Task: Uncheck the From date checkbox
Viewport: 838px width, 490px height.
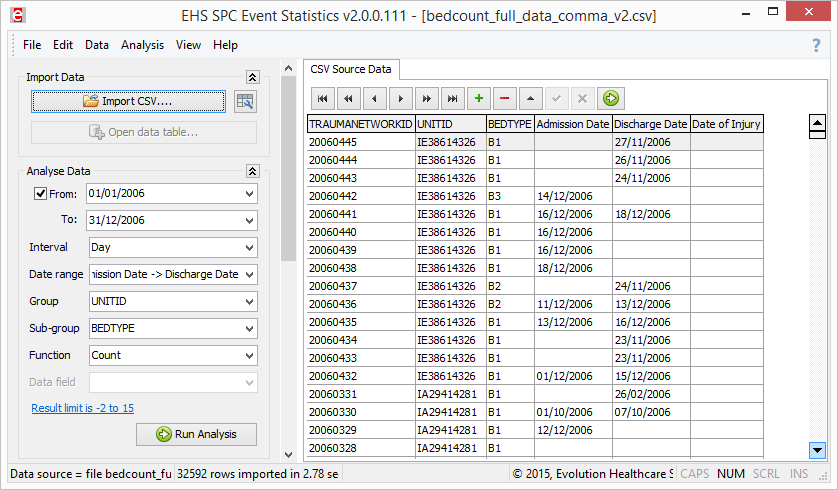Action: [x=41, y=194]
